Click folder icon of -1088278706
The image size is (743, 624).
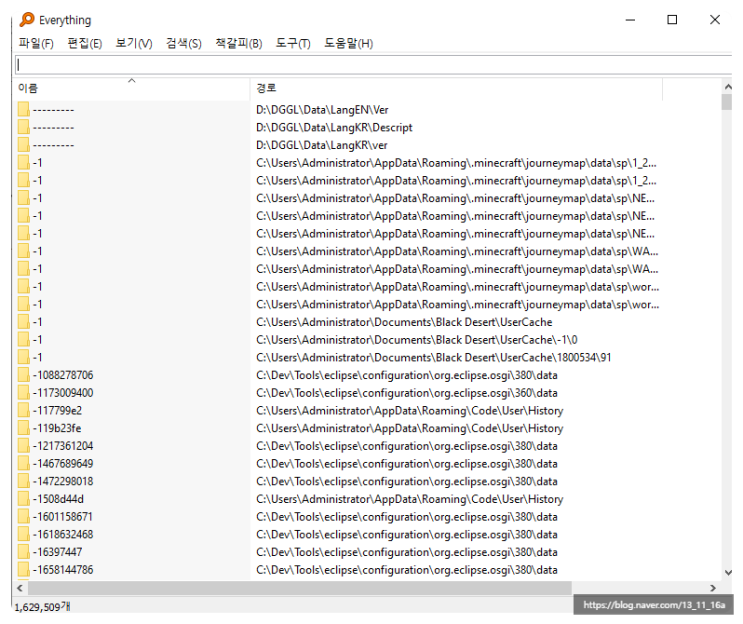pyautogui.click(x=24, y=375)
